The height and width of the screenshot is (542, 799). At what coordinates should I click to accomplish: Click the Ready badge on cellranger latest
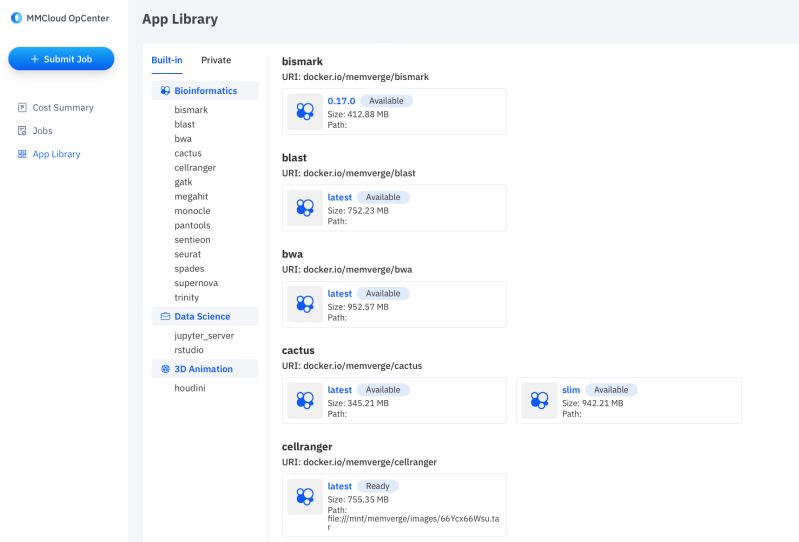(378, 486)
